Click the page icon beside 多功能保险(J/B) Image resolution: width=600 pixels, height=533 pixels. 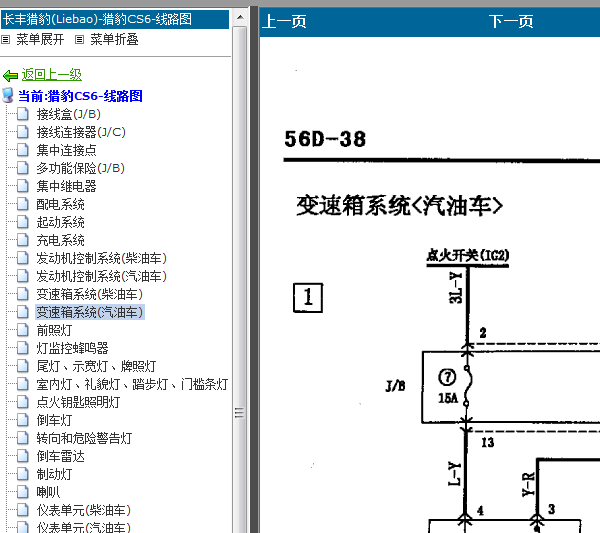coord(23,168)
